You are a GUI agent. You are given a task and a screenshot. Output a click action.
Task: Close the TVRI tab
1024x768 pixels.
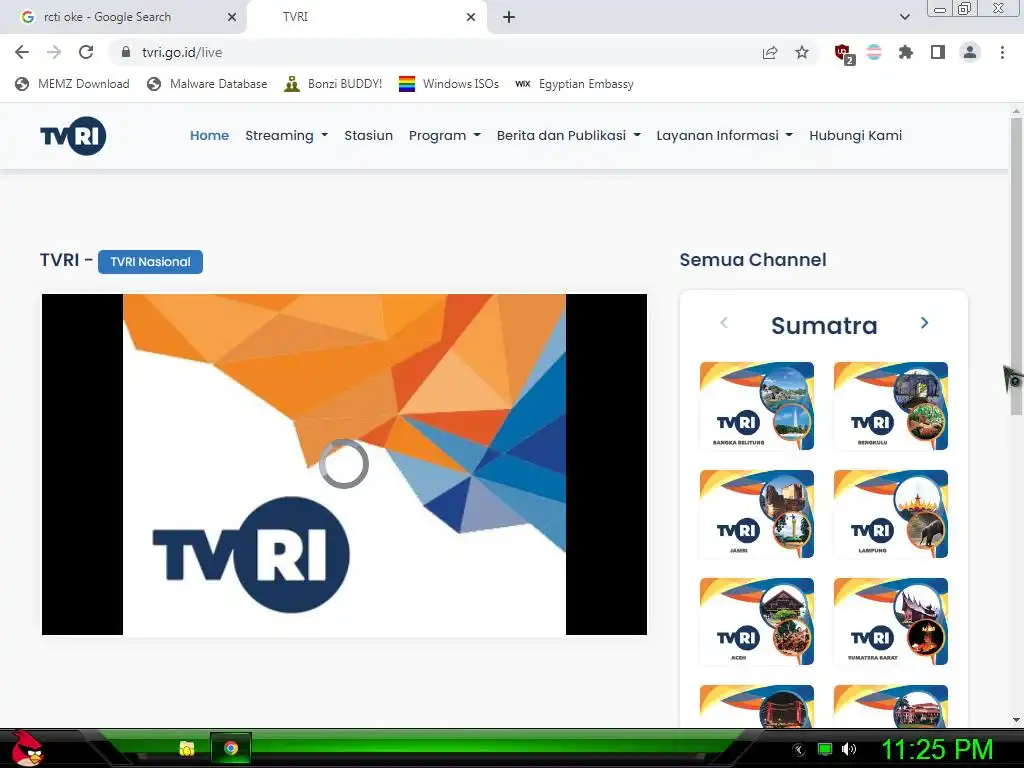click(471, 17)
